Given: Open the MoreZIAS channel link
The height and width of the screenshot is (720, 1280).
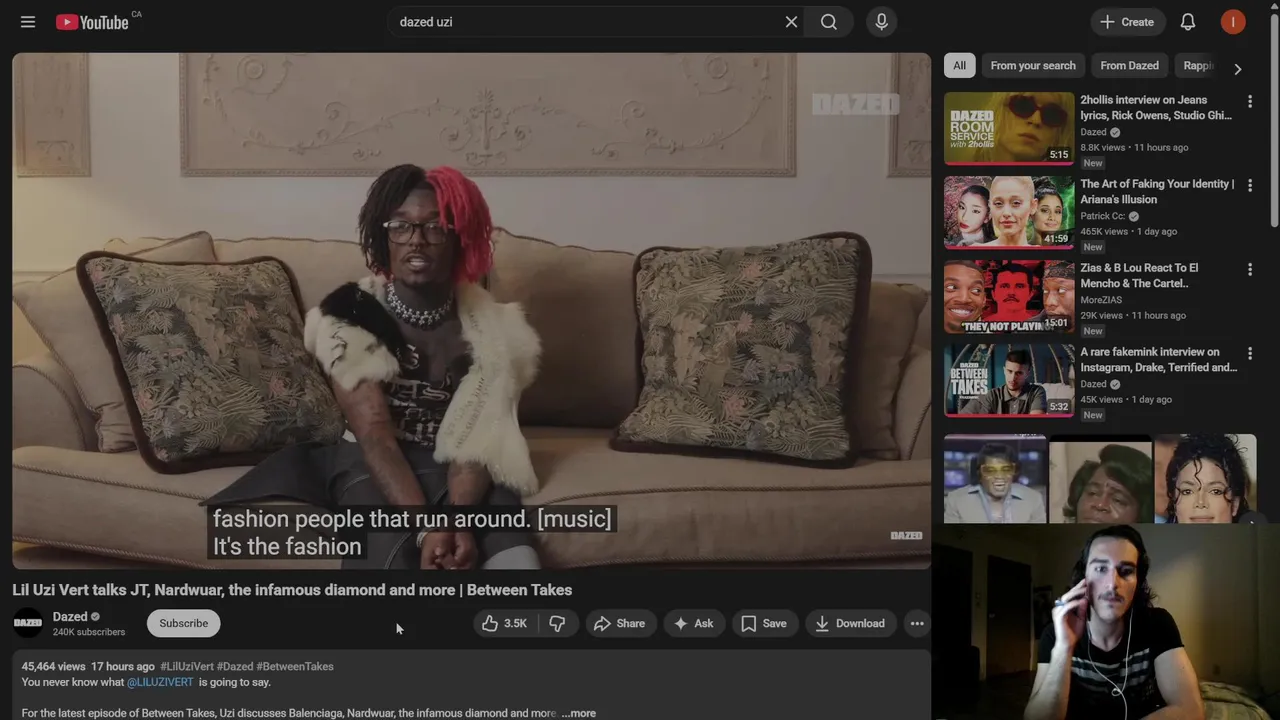Looking at the screenshot, I should (x=1101, y=300).
